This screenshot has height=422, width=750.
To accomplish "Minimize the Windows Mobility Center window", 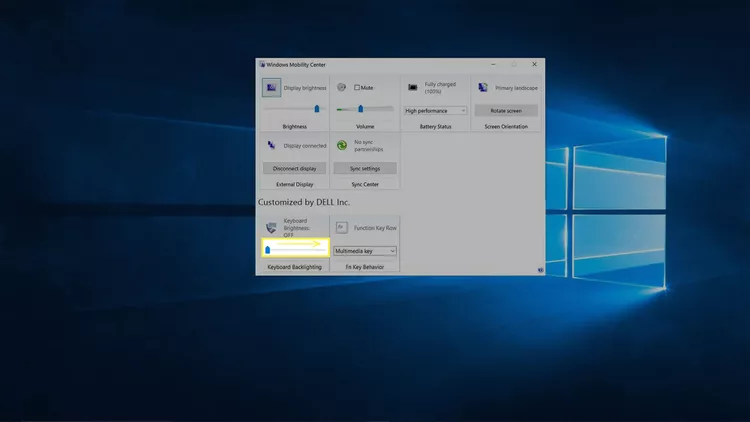I will point(493,64).
